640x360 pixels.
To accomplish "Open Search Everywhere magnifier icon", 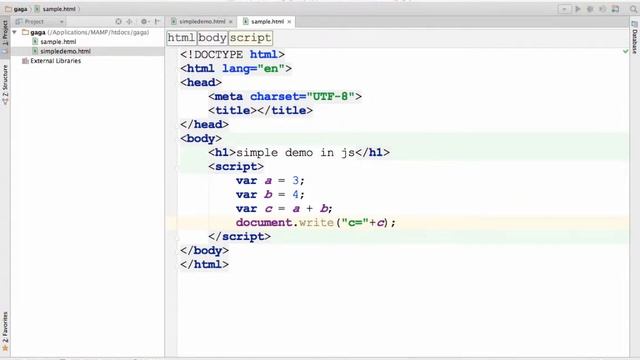I will coord(633,9).
